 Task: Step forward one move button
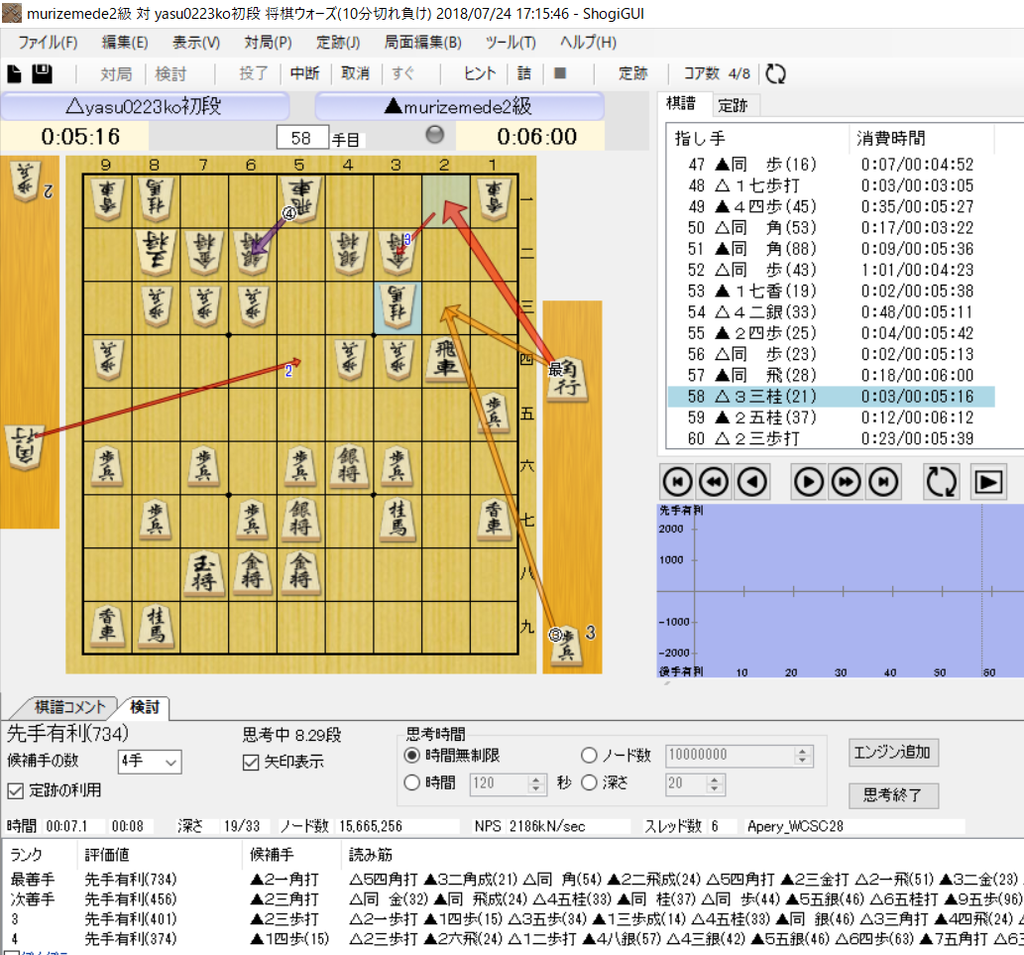[x=808, y=482]
